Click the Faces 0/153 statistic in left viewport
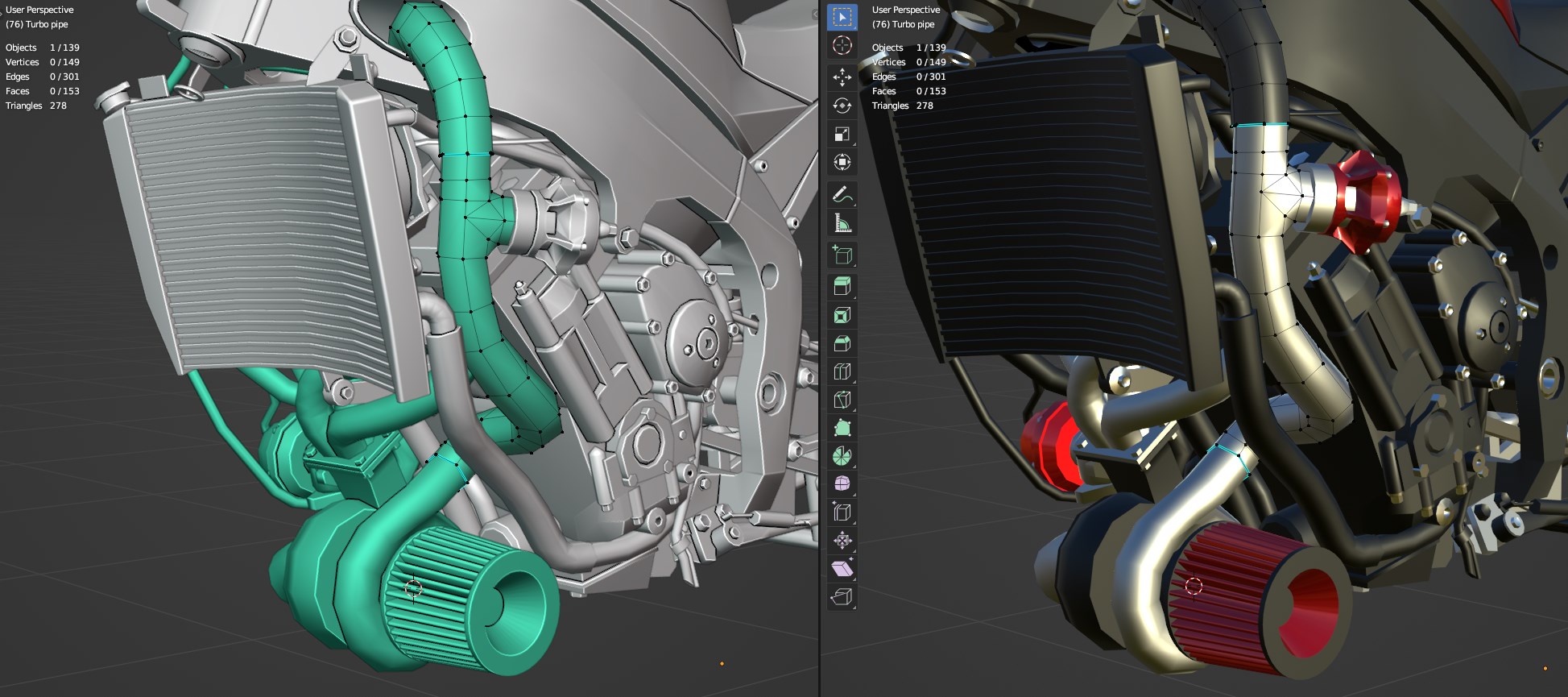The width and height of the screenshot is (1568, 697). [43, 91]
